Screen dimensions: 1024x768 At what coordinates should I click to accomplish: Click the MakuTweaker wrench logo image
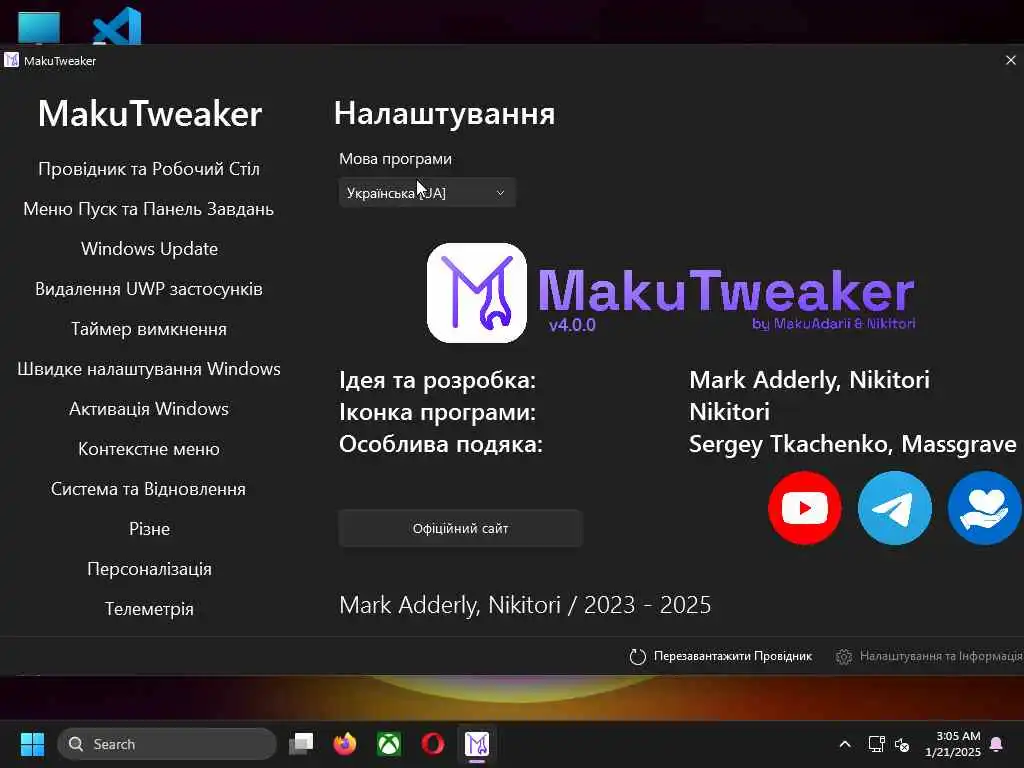coord(477,293)
